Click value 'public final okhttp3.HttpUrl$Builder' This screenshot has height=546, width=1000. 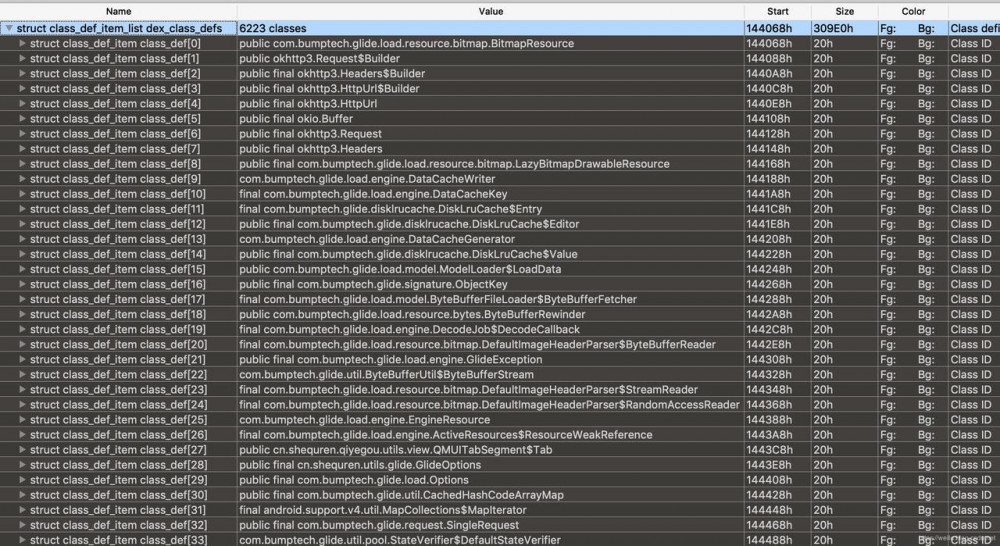[x=329, y=89]
